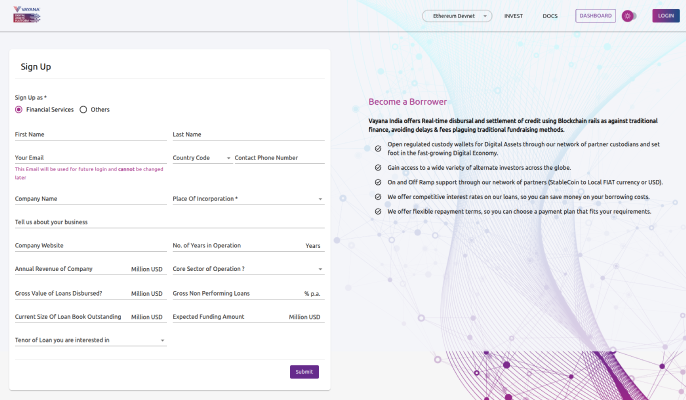Toggle the light/dark theme switch

tap(629, 16)
